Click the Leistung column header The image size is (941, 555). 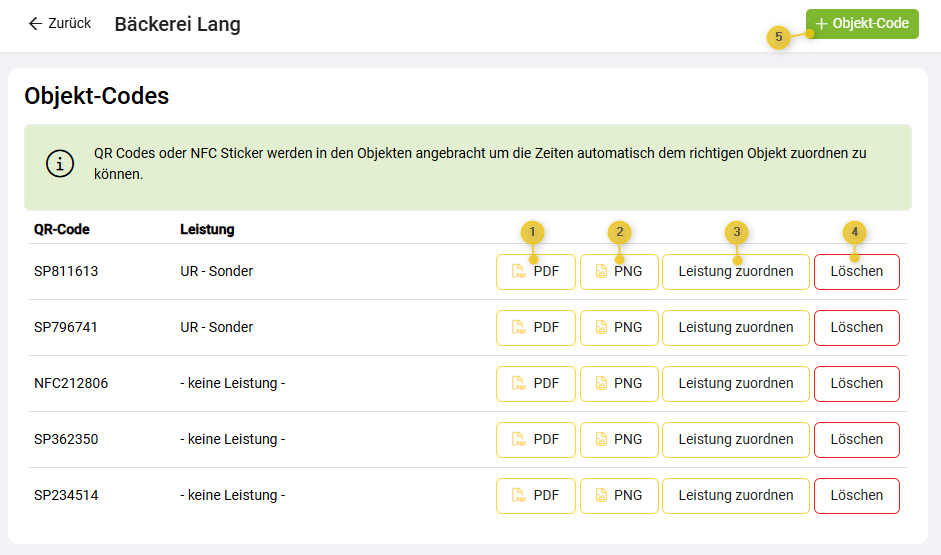(207, 230)
